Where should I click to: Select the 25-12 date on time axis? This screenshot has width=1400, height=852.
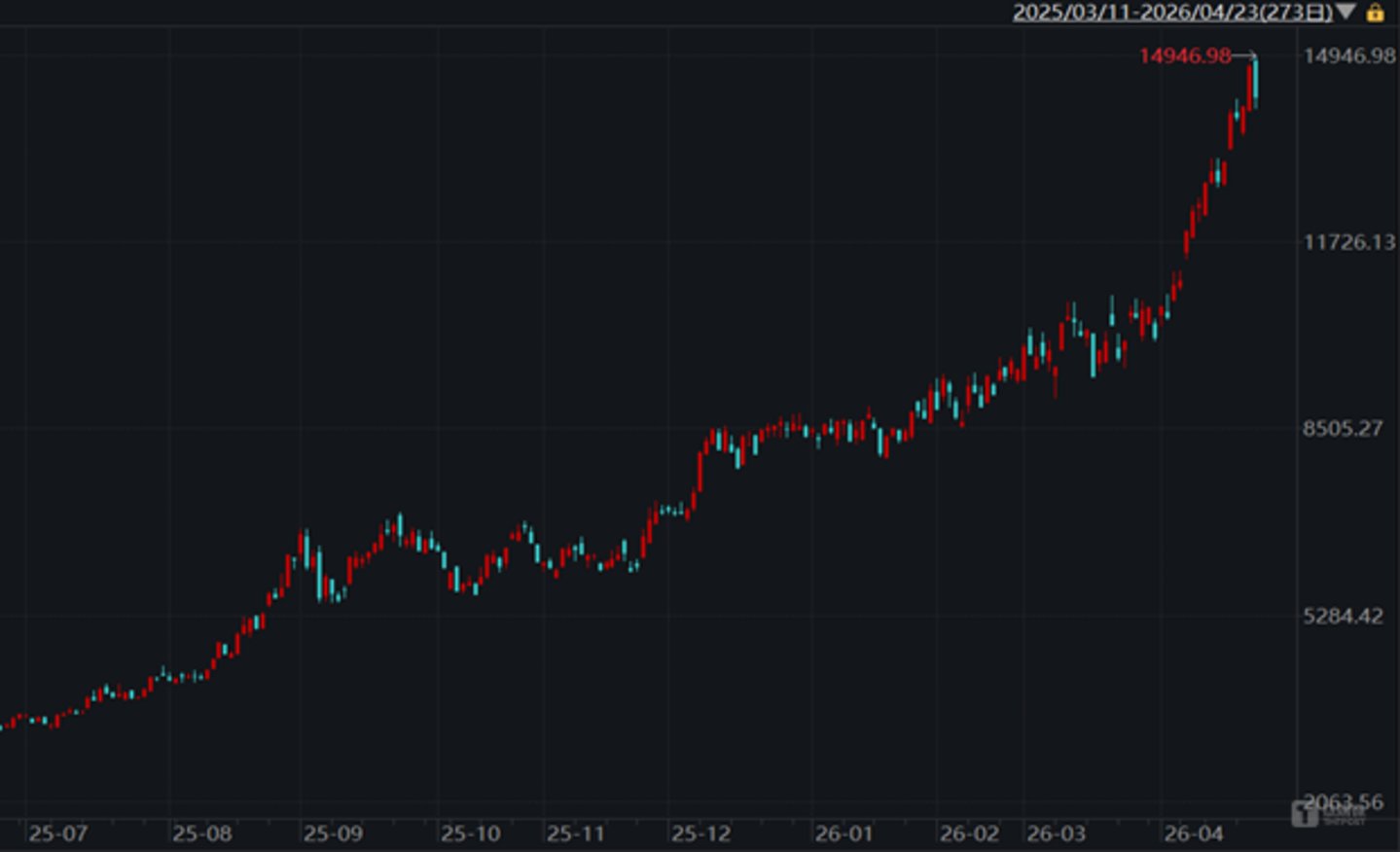coord(700,834)
